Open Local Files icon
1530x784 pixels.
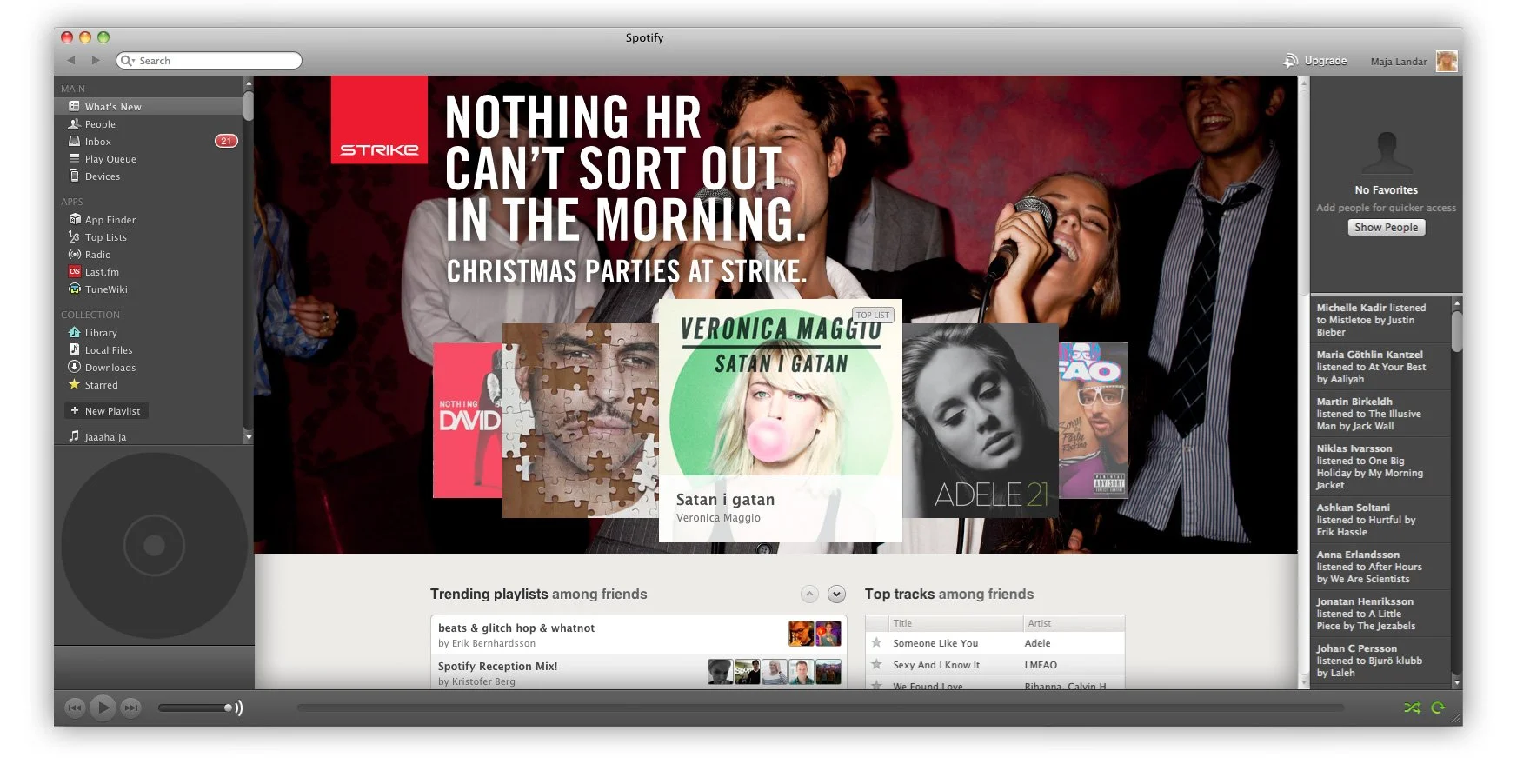point(74,349)
